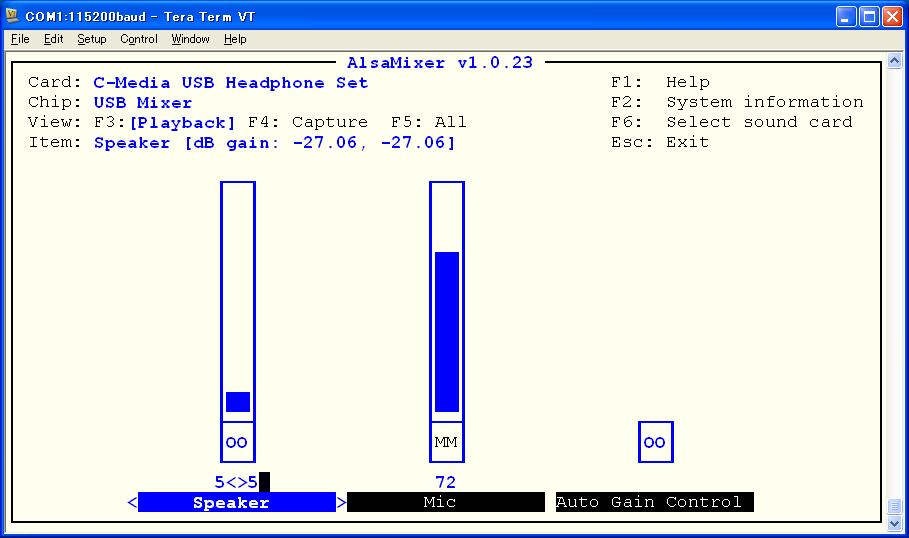
Task: Minimize the Tera Term window
Action: click(846, 16)
